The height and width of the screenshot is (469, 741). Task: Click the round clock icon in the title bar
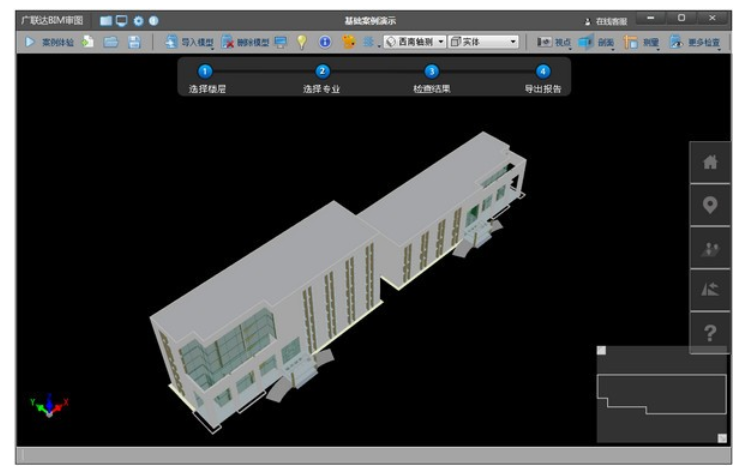[x=154, y=21]
